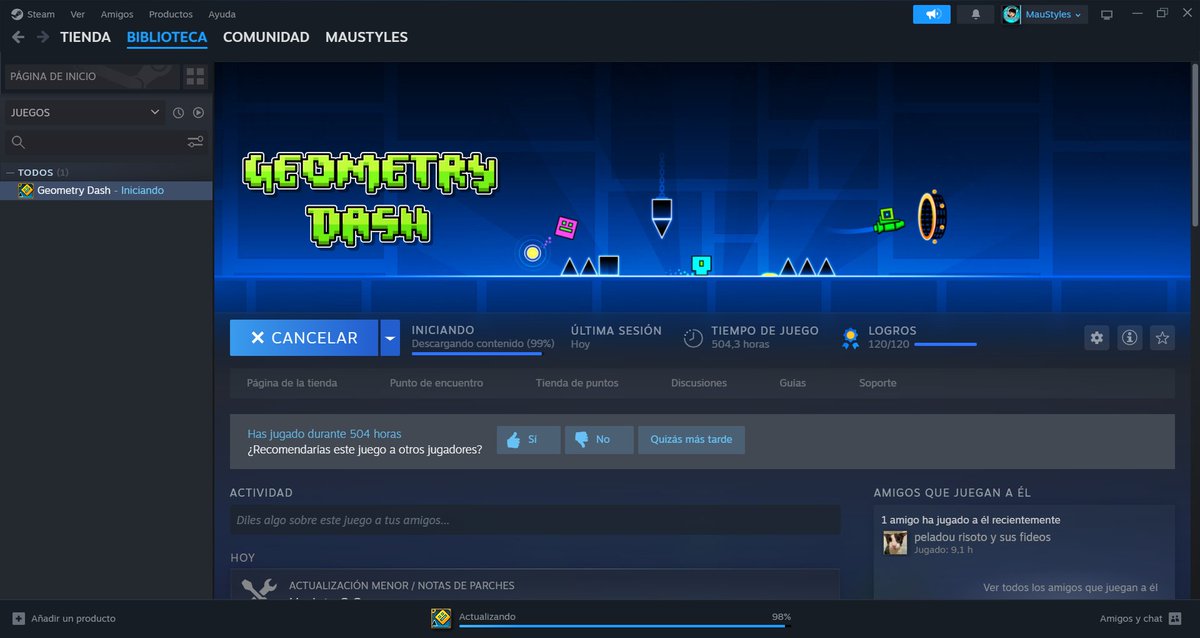
Task: Open advanced filter sliders icon
Action: [x=195, y=142]
